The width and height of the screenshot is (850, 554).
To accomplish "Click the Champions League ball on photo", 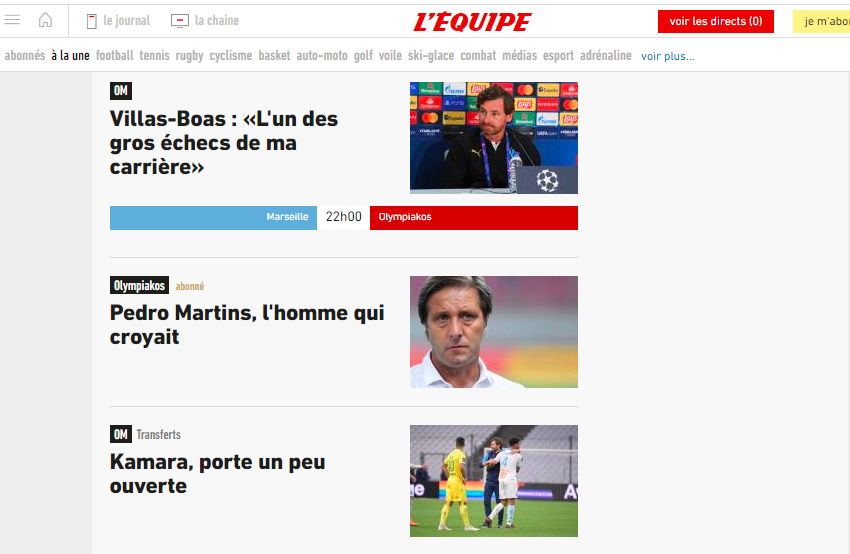I will (x=547, y=180).
